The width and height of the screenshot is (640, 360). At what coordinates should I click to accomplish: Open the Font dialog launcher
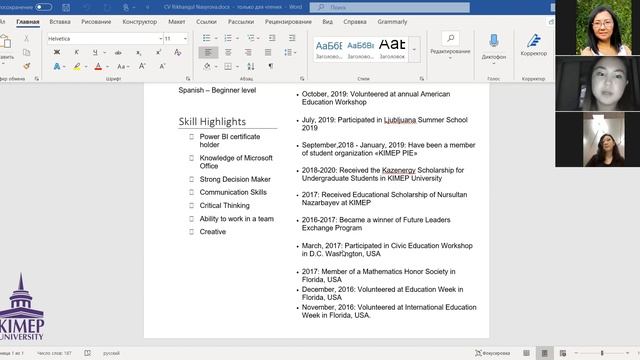pyautogui.click(x=188, y=78)
